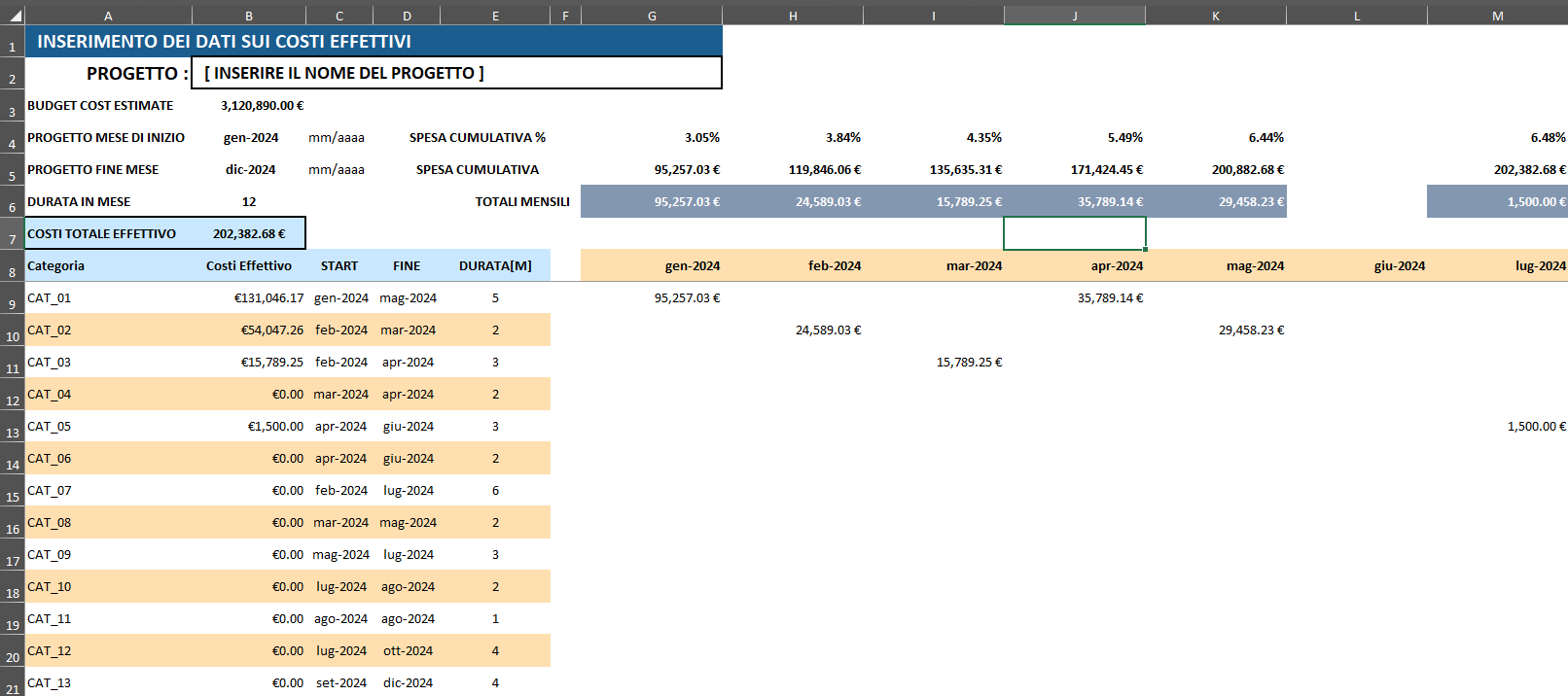Click the 'Costi Effettivo' column header
1568x696 pixels.
[249, 265]
